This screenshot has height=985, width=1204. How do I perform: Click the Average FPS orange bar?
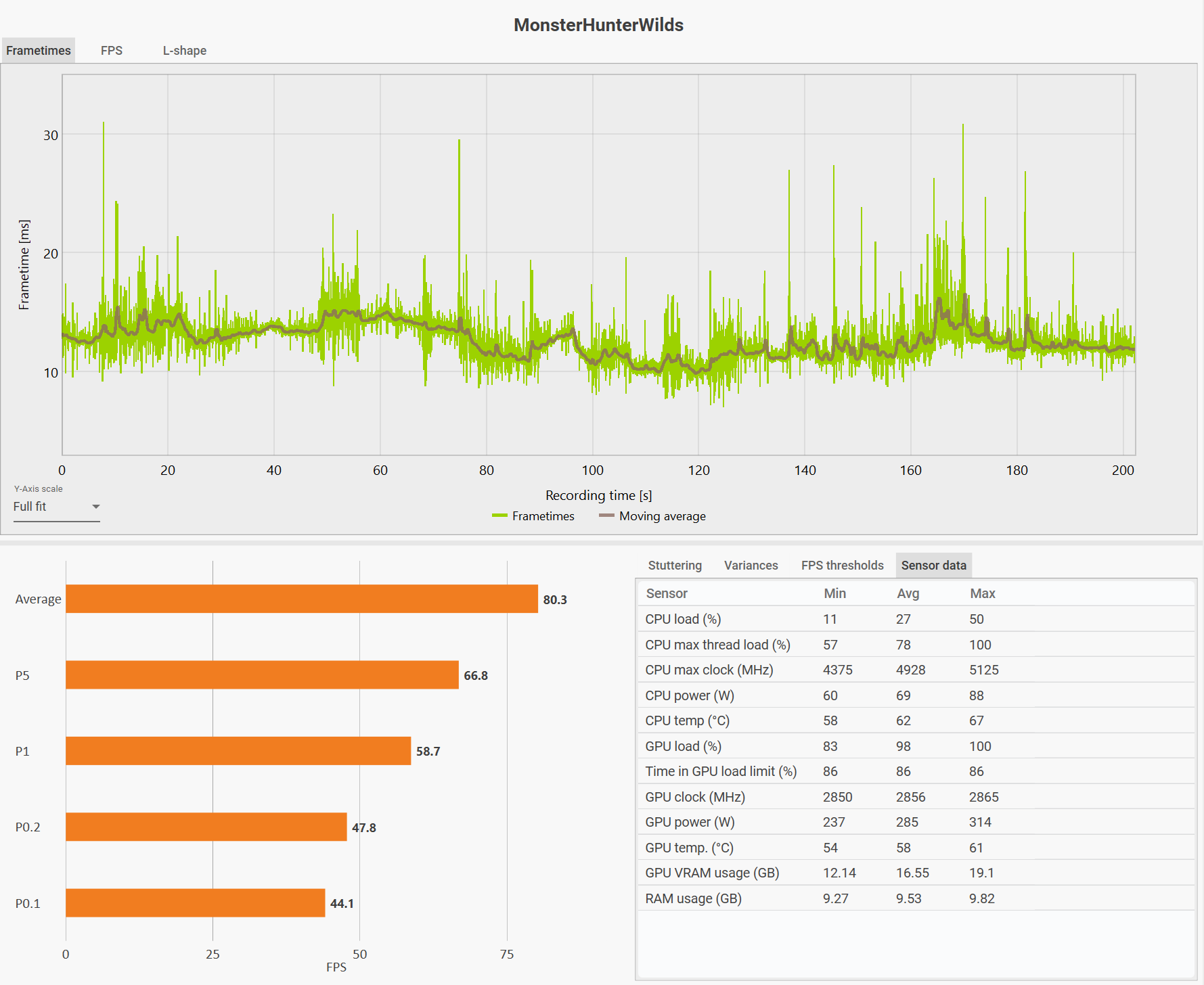302,599
